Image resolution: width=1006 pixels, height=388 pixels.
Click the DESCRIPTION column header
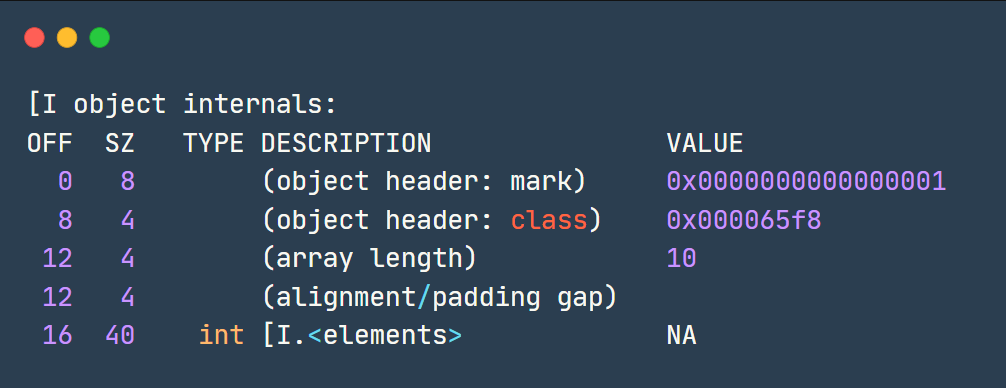346,143
